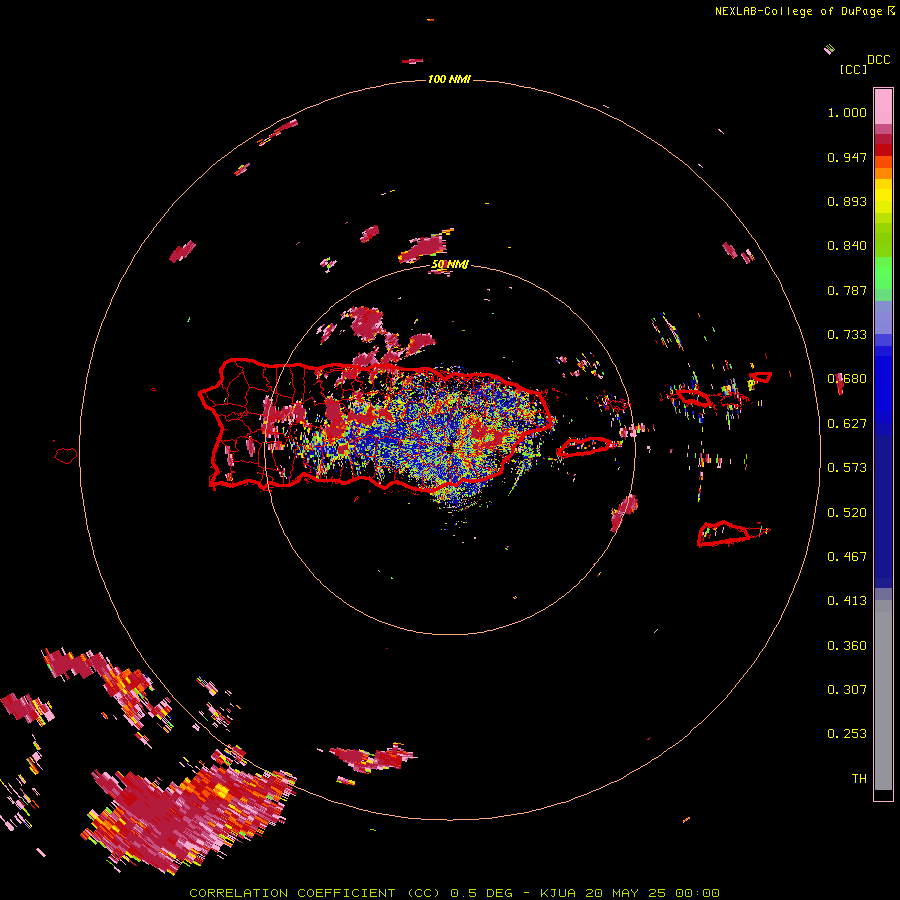Click the Correlation Coefficient caption at bottom
This screenshot has height=900, width=900.
(x=455, y=893)
